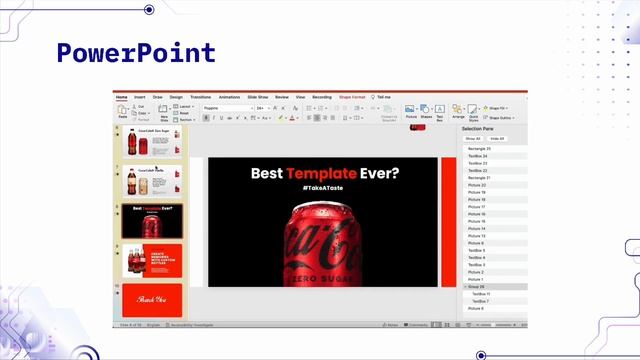
Task: Insert a Picture from the ribbon
Action: point(410,109)
